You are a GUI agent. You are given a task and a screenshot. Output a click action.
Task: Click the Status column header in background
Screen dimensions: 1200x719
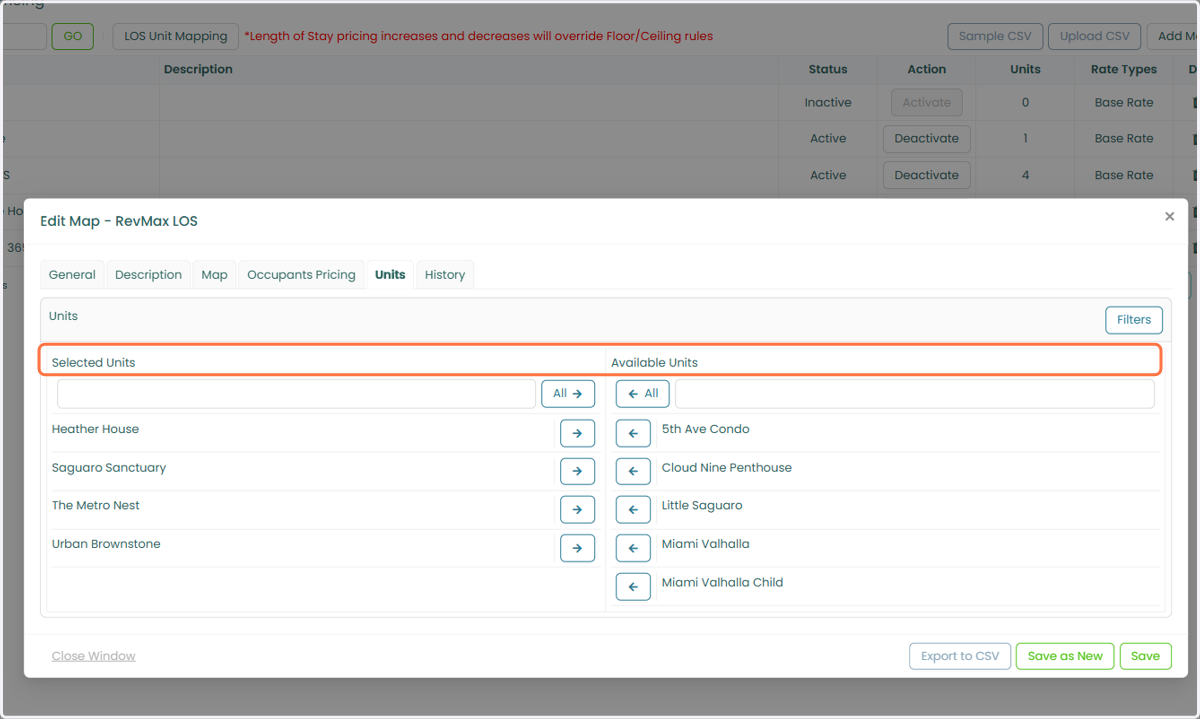(828, 70)
